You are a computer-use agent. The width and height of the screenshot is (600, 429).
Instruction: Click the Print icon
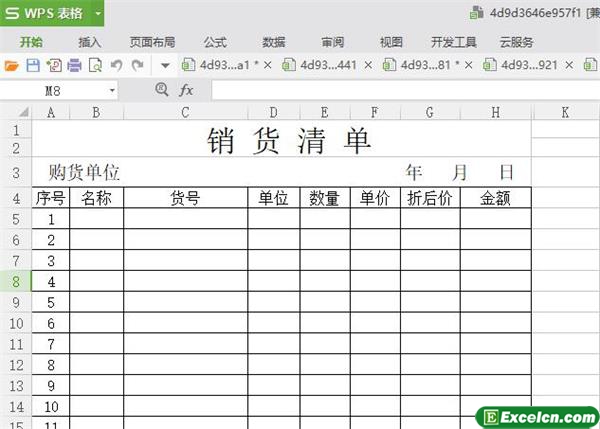coord(74,65)
